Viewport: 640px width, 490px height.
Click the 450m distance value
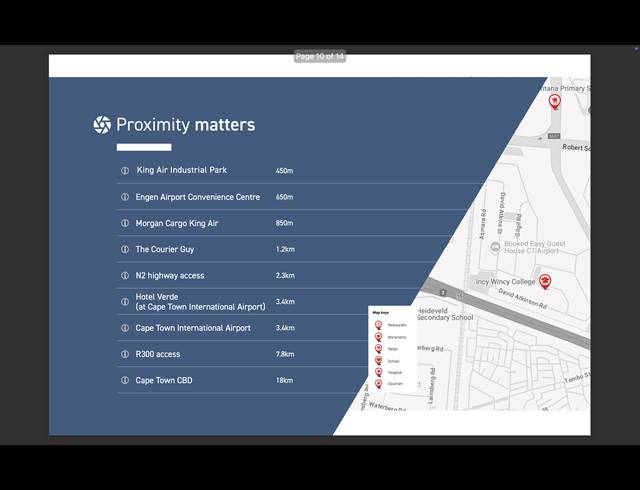pos(284,171)
